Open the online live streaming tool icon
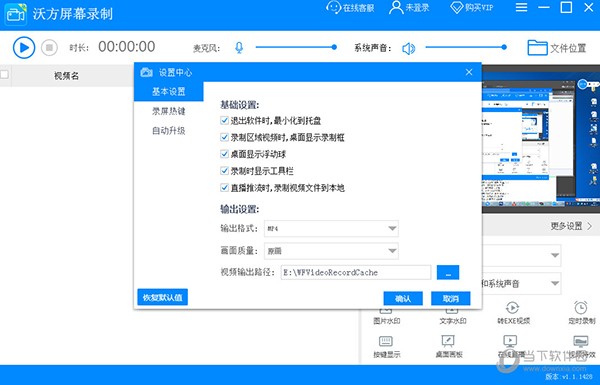600x385 pixels. [510, 341]
